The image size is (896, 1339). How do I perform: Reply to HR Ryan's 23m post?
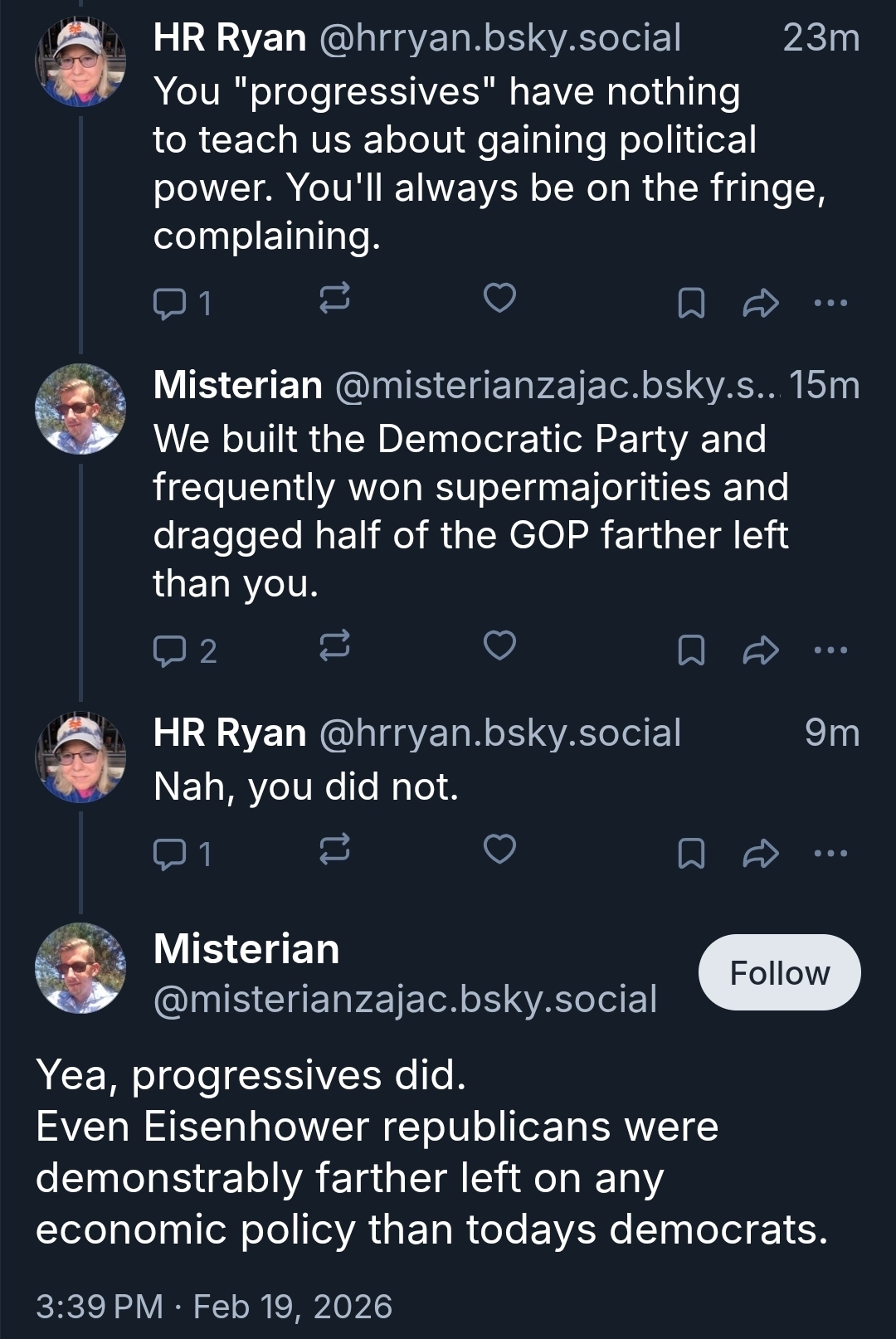pyautogui.click(x=170, y=303)
